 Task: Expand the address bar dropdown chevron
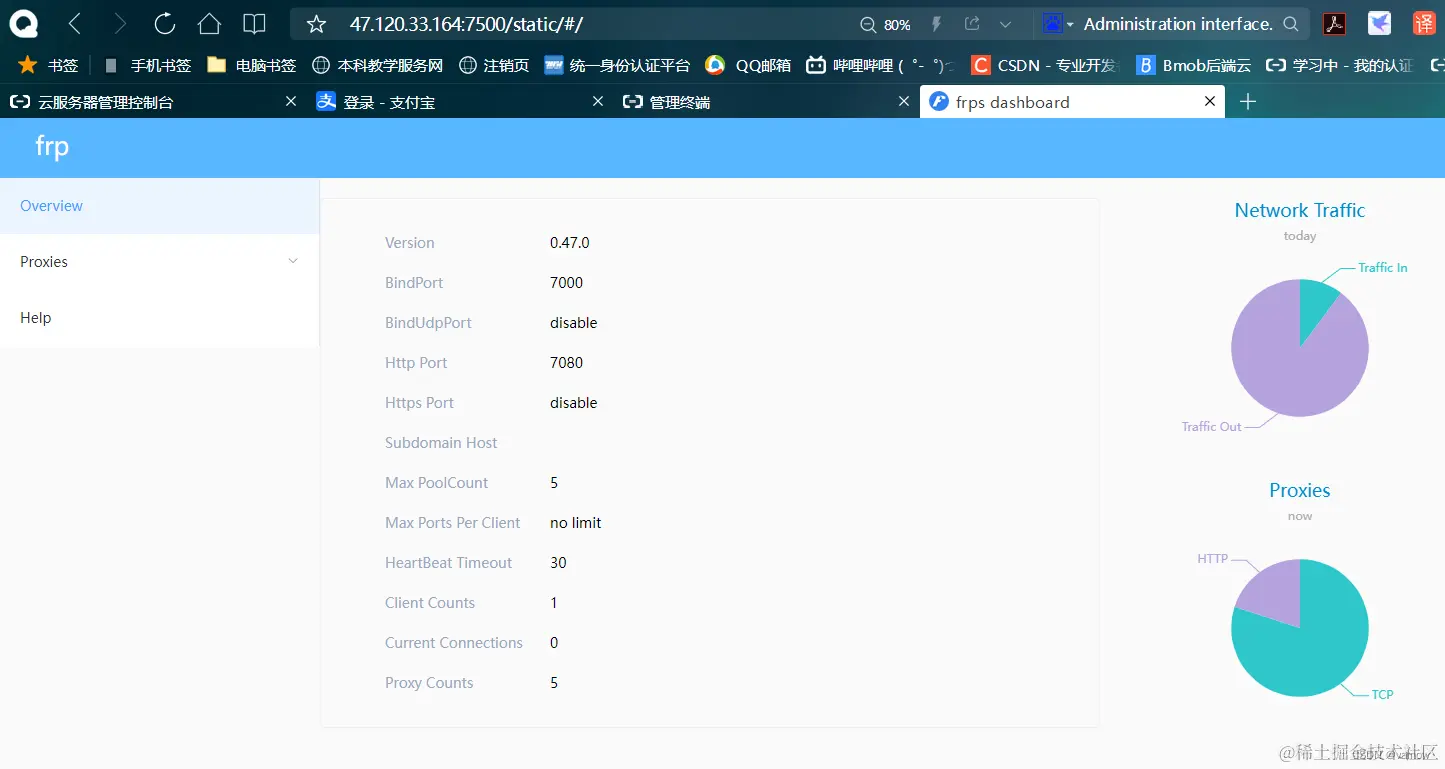coord(1006,24)
